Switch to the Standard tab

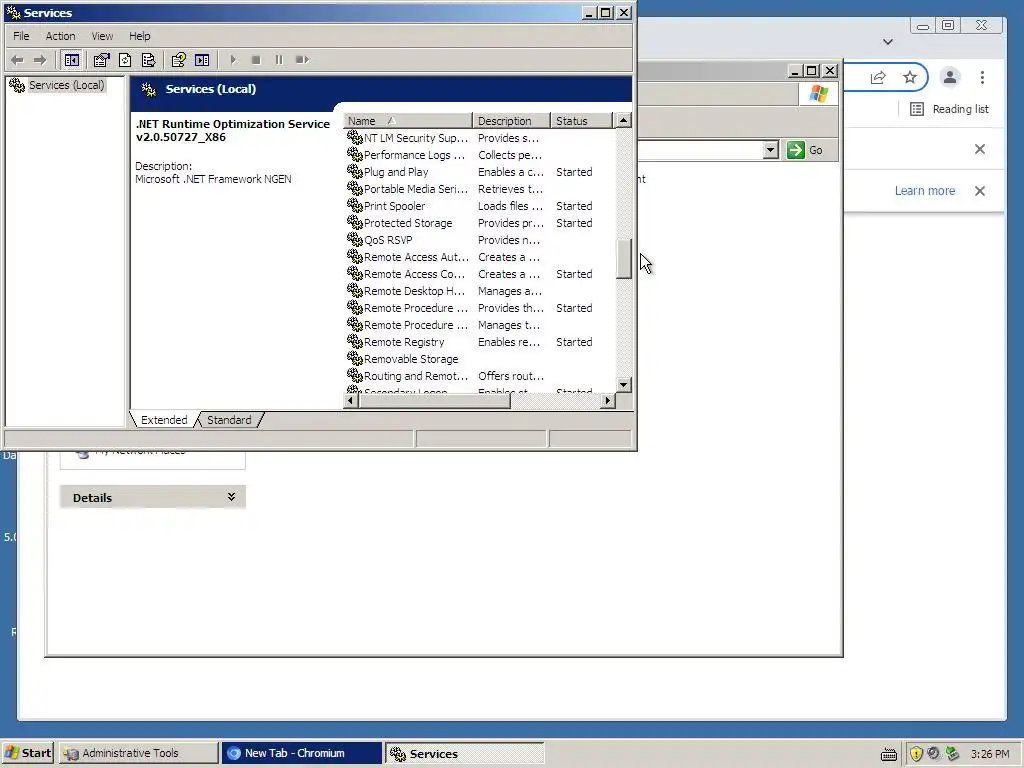point(229,420)
